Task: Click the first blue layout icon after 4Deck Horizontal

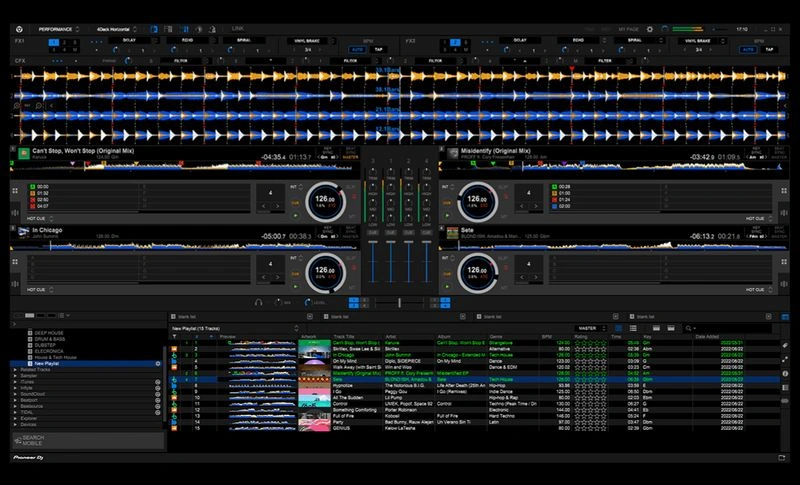Action: pyautogui.click(x=154, y=30)
